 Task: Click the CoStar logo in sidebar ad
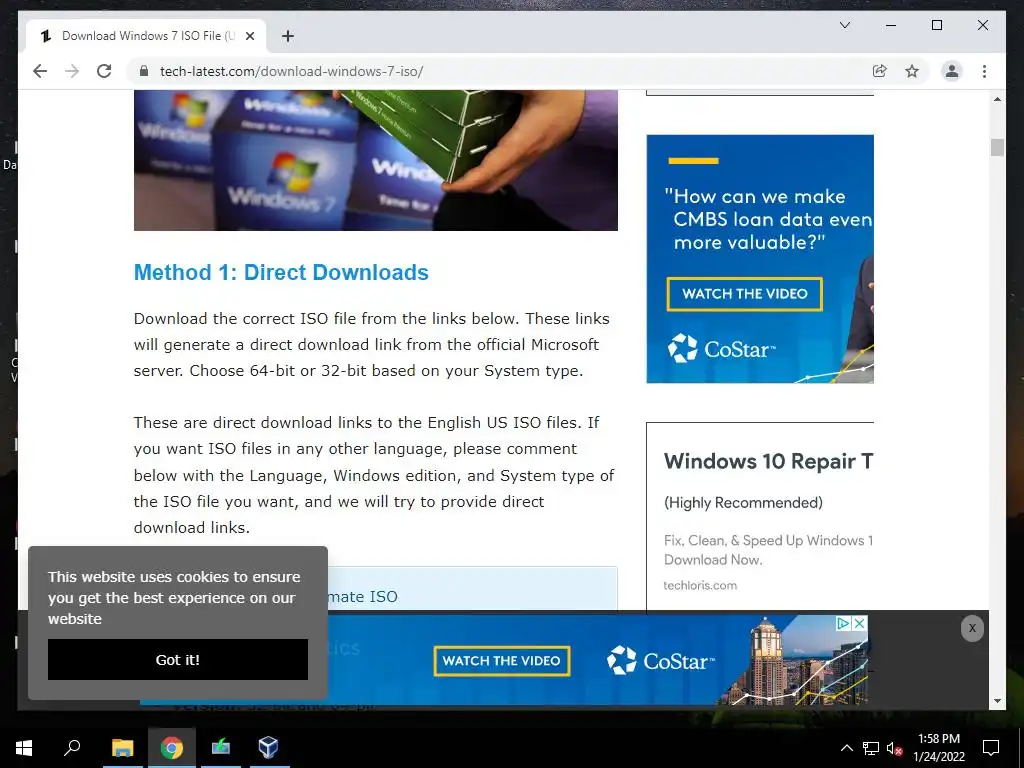click(722, 349)
